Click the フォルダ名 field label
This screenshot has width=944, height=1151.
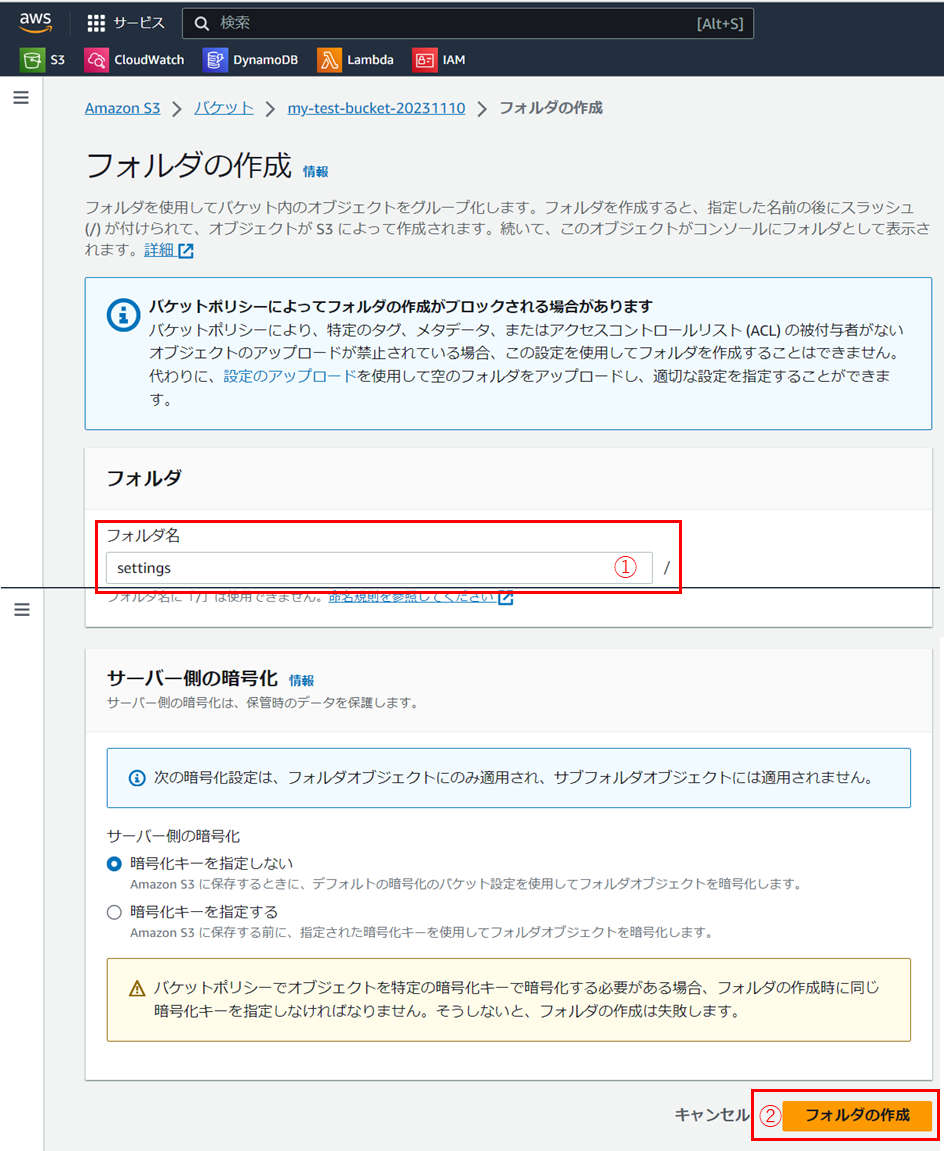coord(143,536)
